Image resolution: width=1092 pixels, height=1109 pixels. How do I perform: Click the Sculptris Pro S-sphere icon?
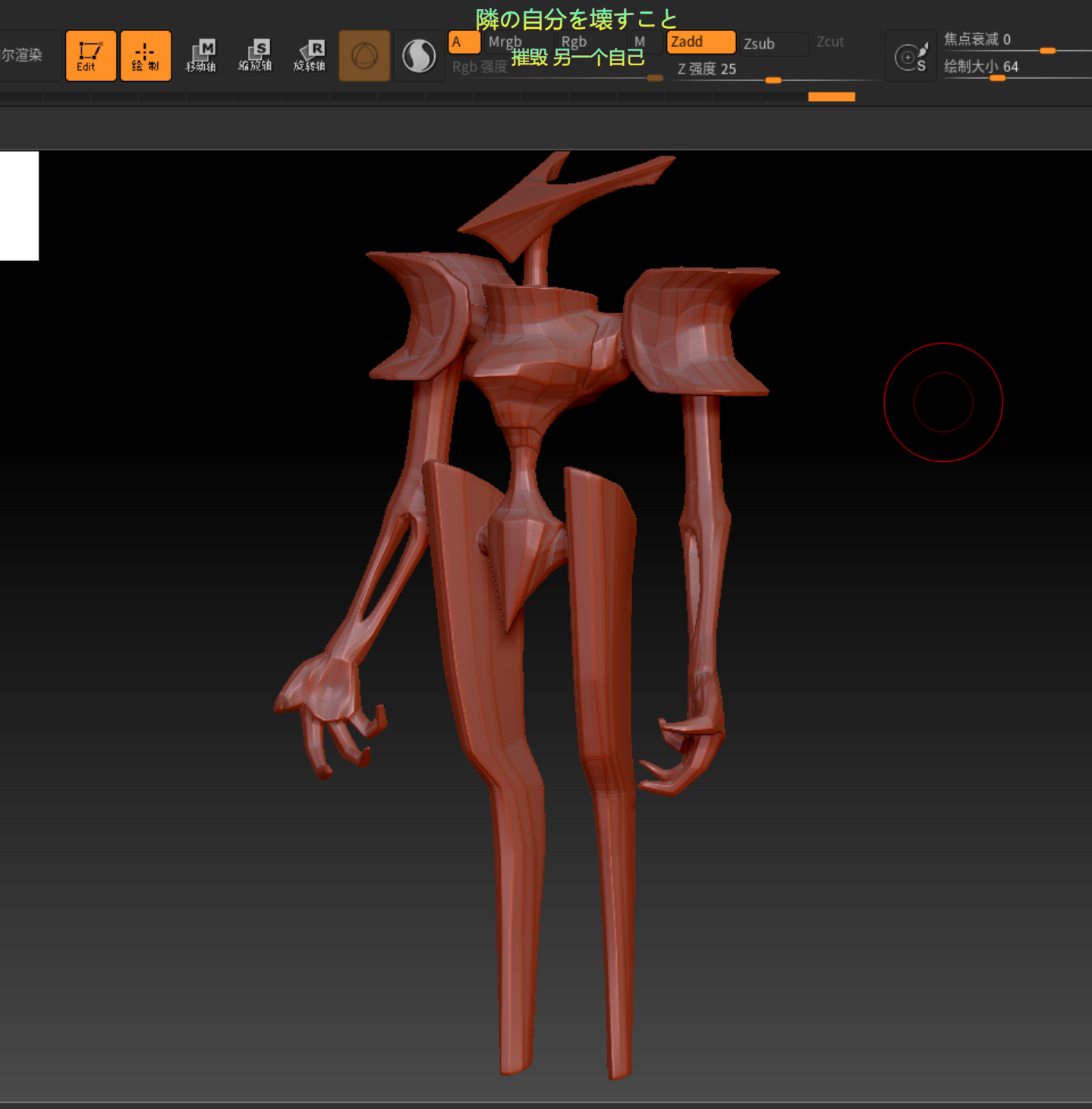pos(419,56)
